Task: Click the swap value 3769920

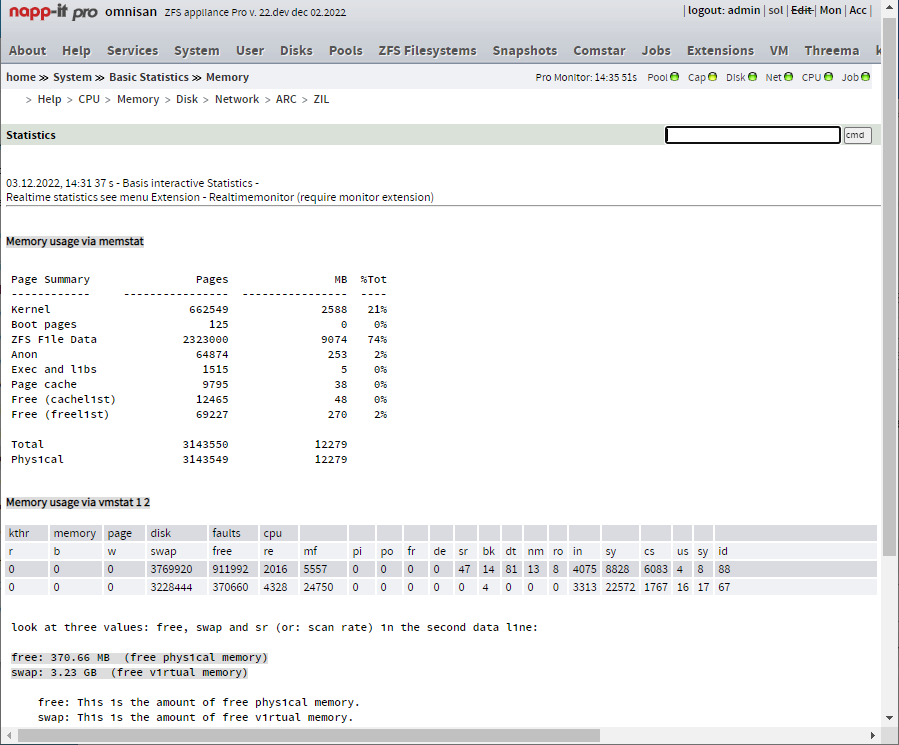Action: tap(171, 570)
